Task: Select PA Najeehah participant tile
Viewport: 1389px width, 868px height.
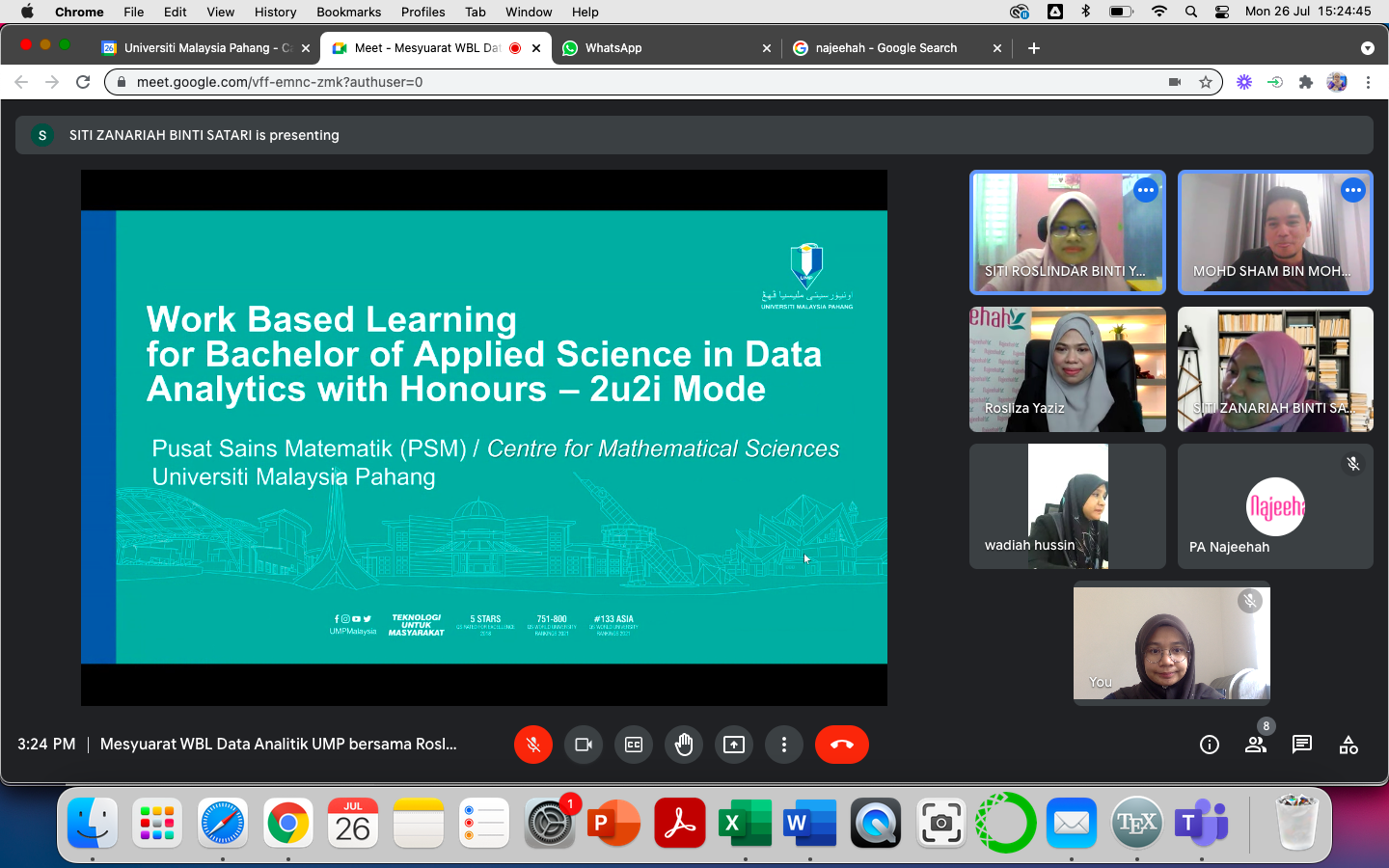Action: tap(1275, 506)
